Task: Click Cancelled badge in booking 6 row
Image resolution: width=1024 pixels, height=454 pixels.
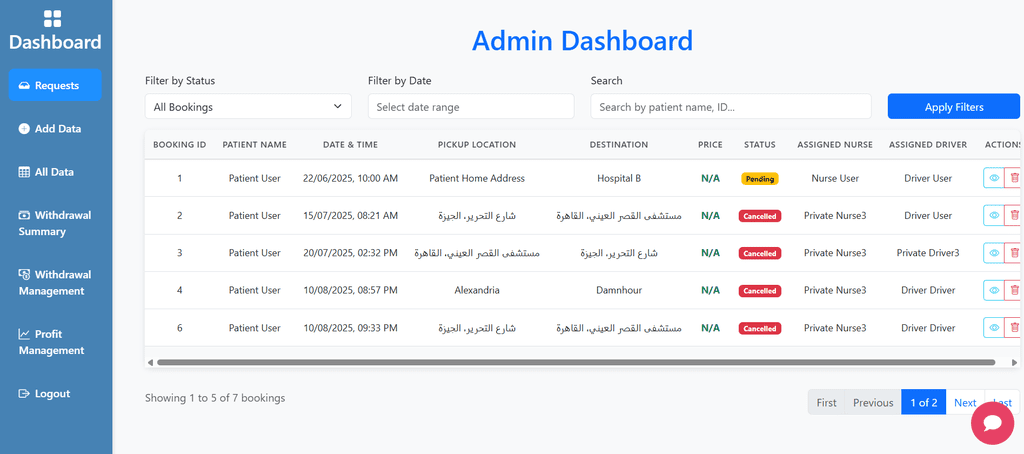Action: 760,329
